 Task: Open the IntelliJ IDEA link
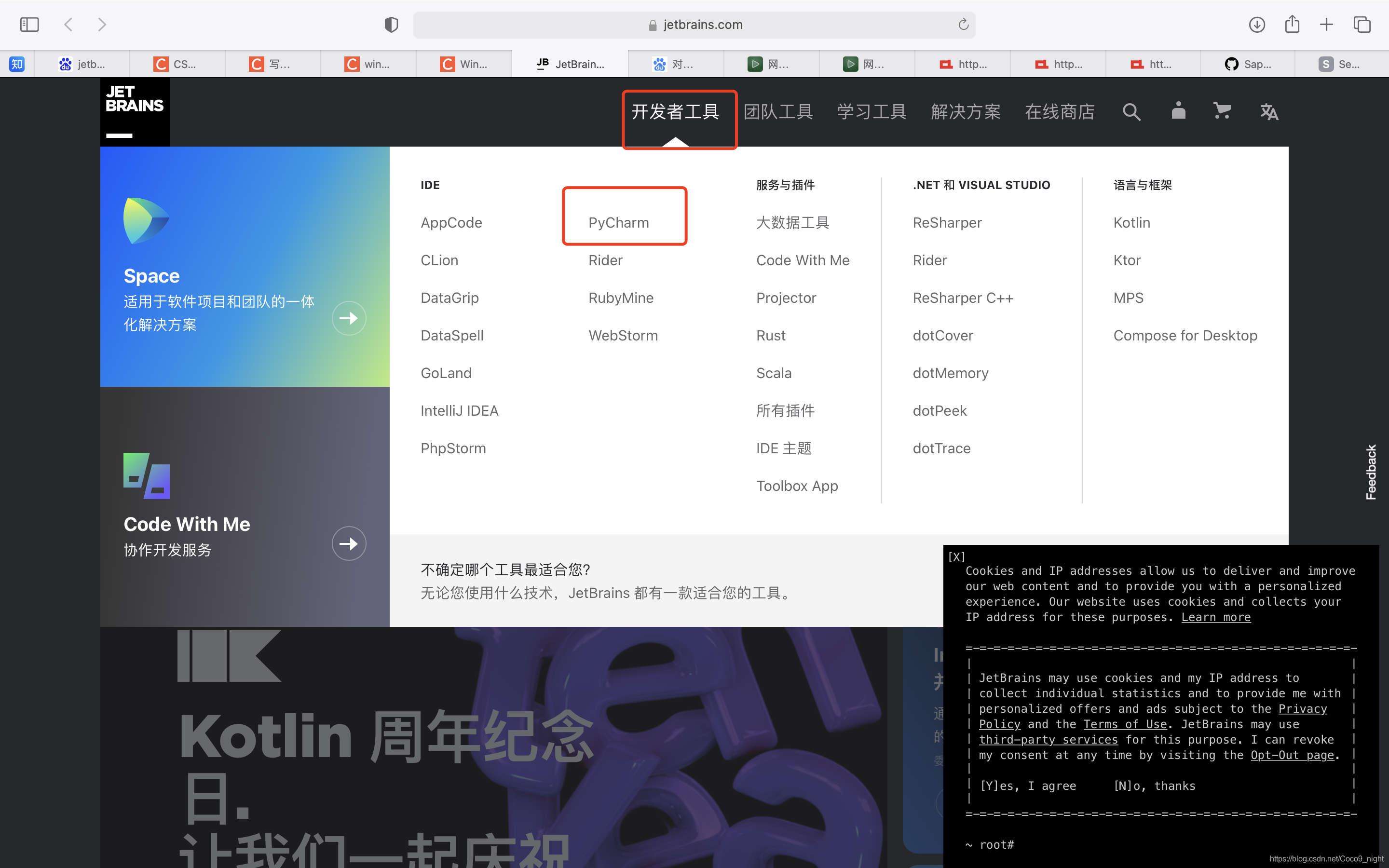(x=459, y=410)
